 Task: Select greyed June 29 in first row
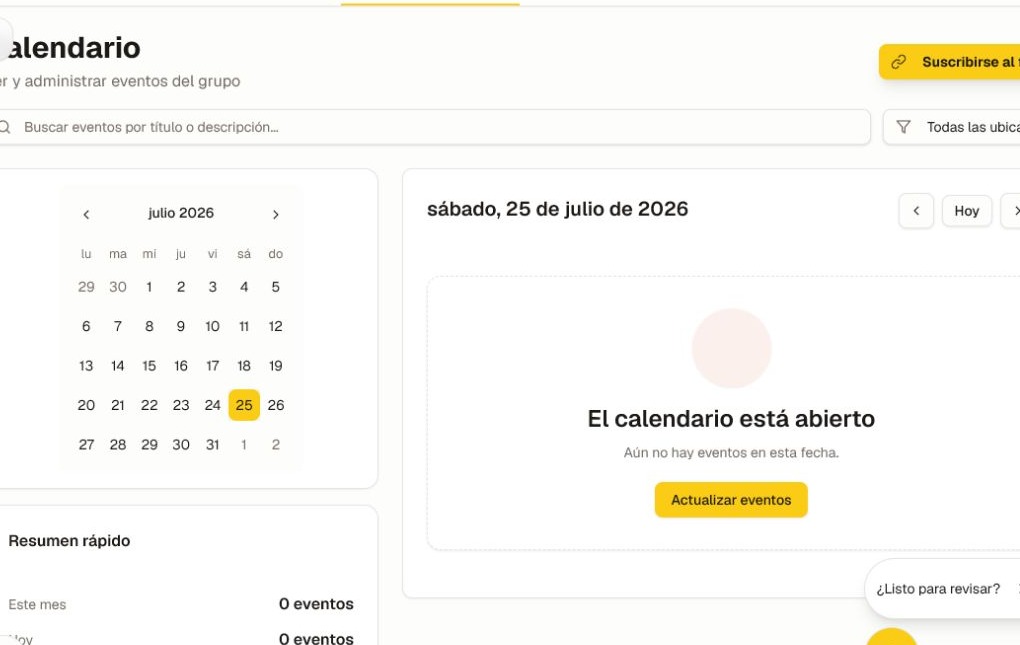click(86, 287)
